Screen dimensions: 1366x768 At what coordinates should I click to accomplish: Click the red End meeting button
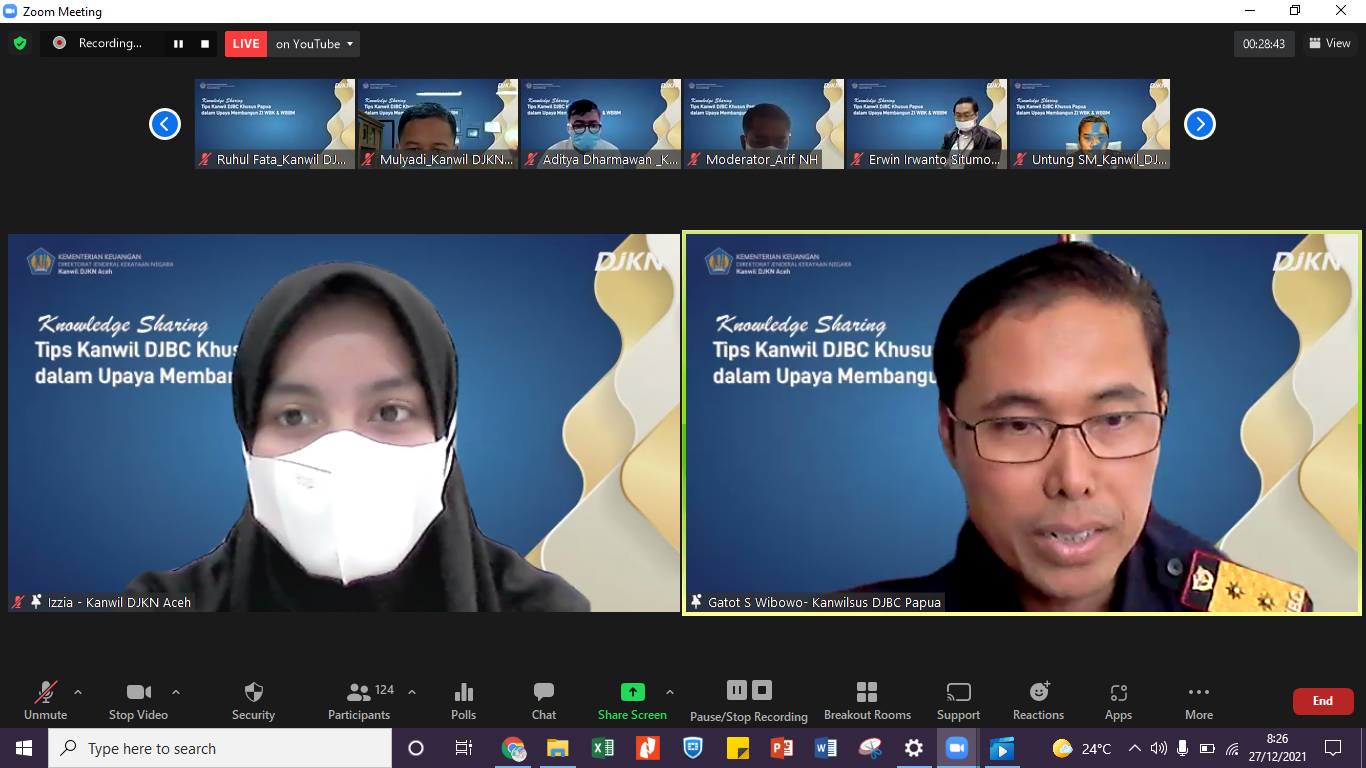point(1322,701)
